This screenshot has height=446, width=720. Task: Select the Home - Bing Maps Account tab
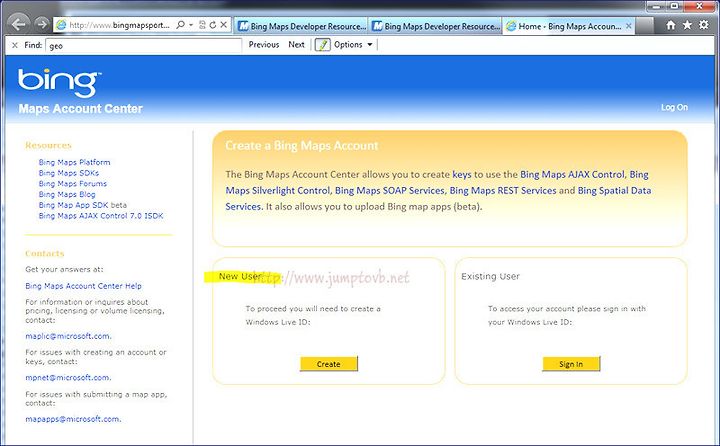click(568, 26)
